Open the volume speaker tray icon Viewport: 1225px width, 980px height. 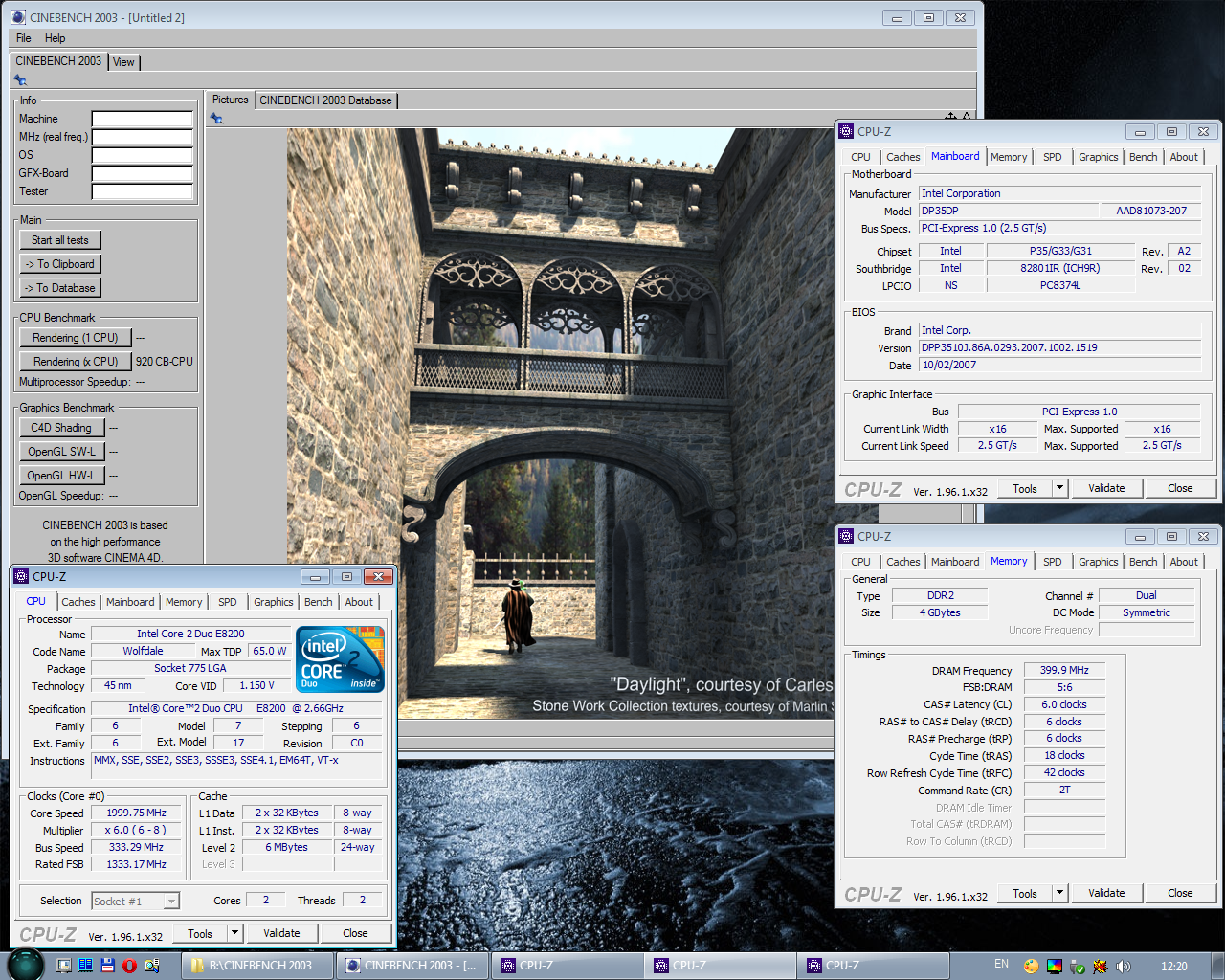pos(1123,966)
